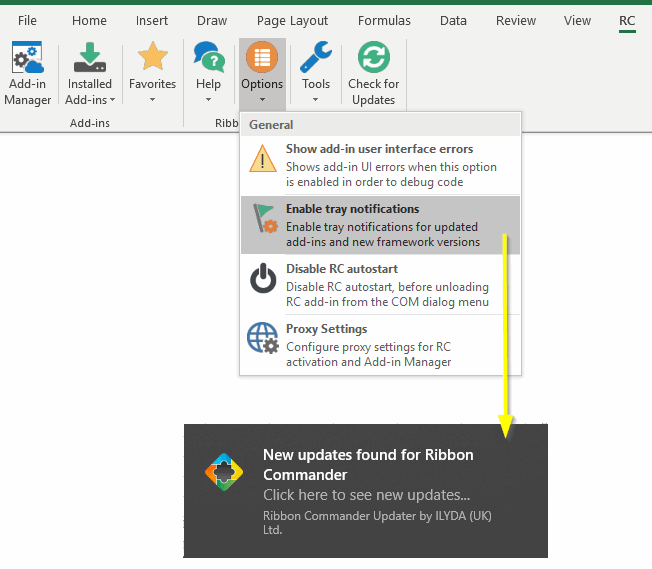Open the Add-in Manager icon
The width and height of the screenshot is (652, 569).
click(27, 57)
